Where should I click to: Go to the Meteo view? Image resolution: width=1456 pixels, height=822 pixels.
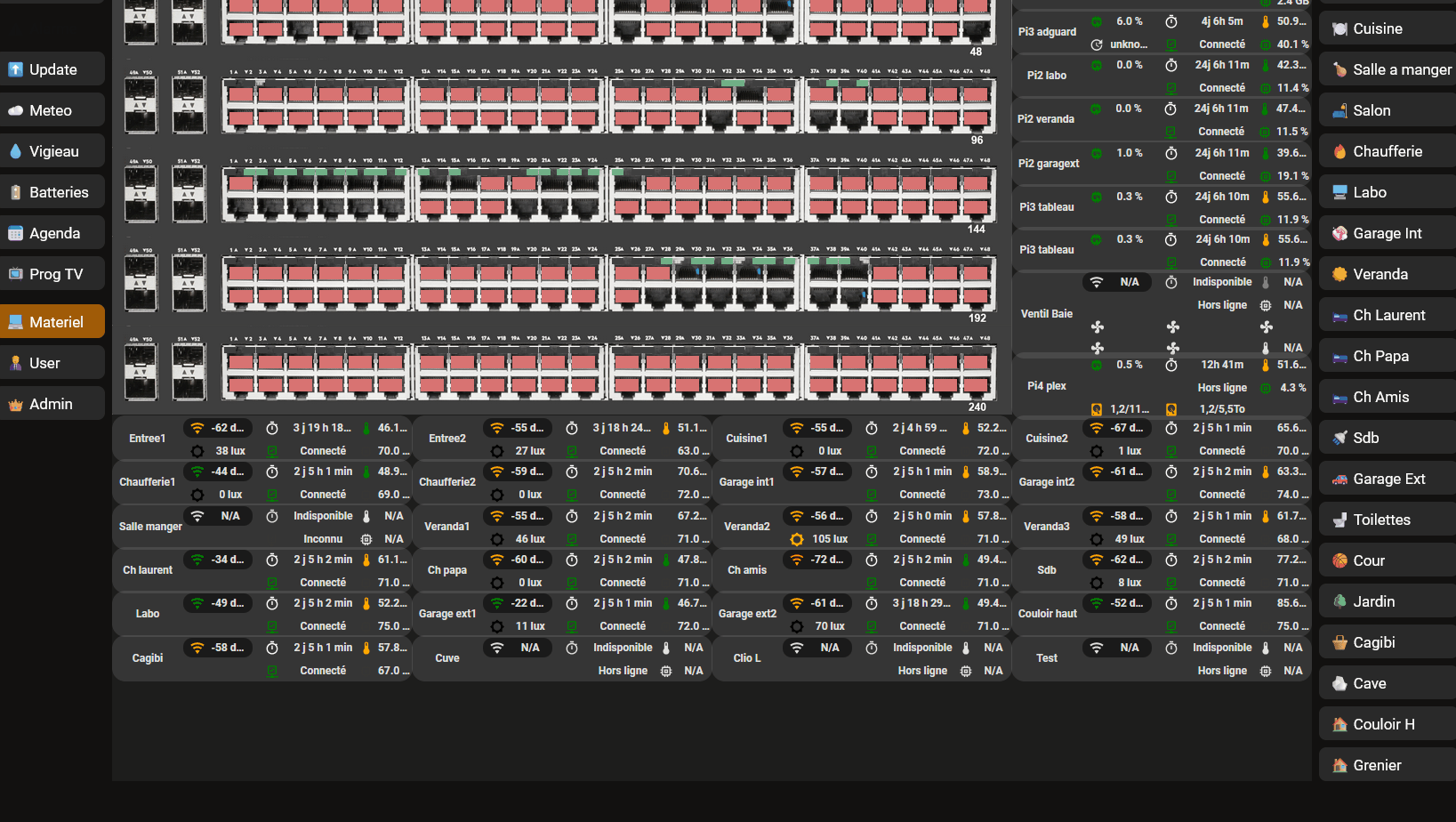52,110
